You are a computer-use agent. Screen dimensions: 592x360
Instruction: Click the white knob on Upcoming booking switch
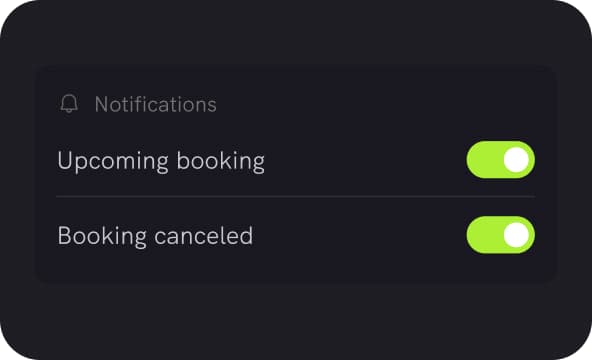coord(516,160)
